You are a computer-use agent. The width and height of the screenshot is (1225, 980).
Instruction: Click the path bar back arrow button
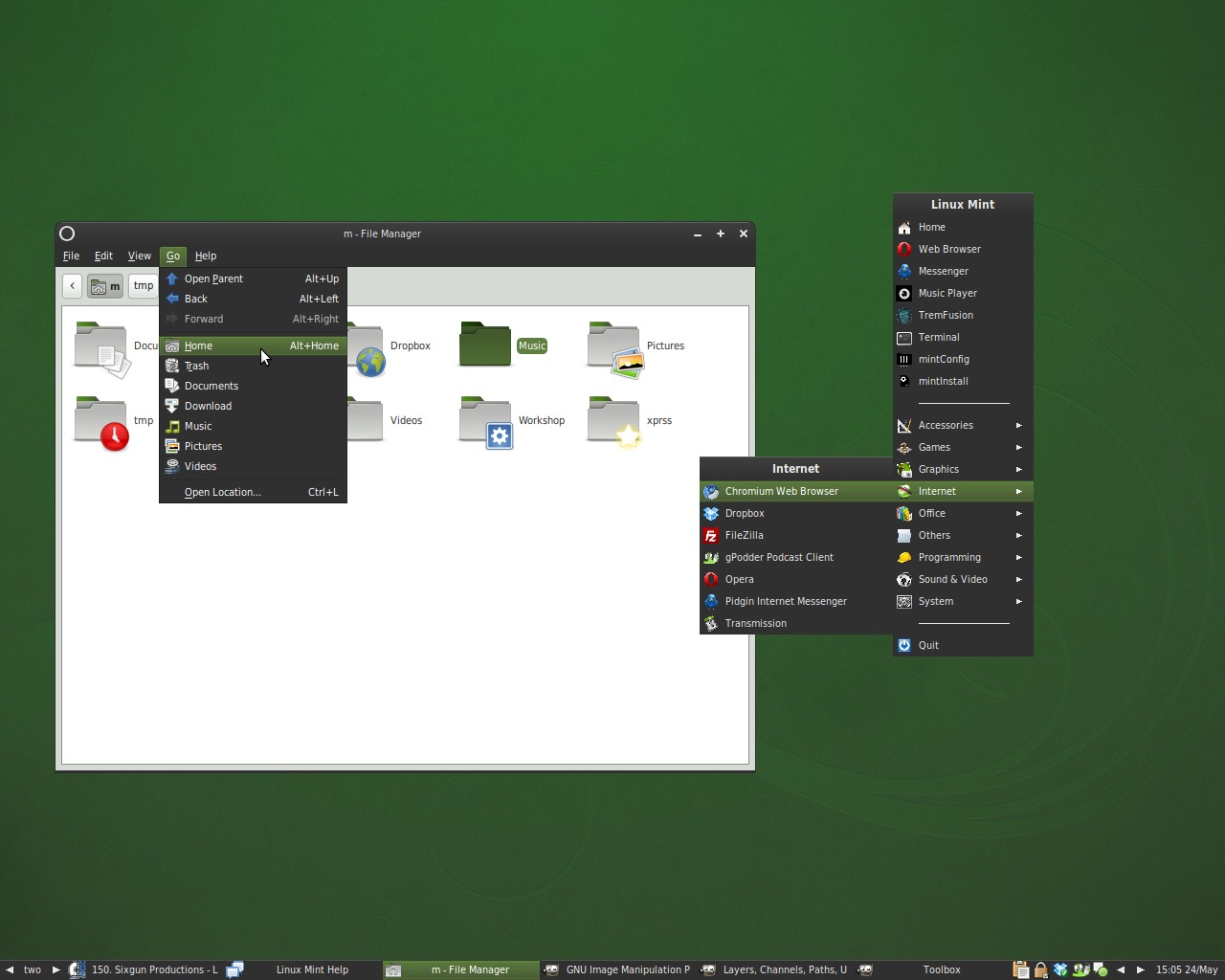[x=72, y=286]
